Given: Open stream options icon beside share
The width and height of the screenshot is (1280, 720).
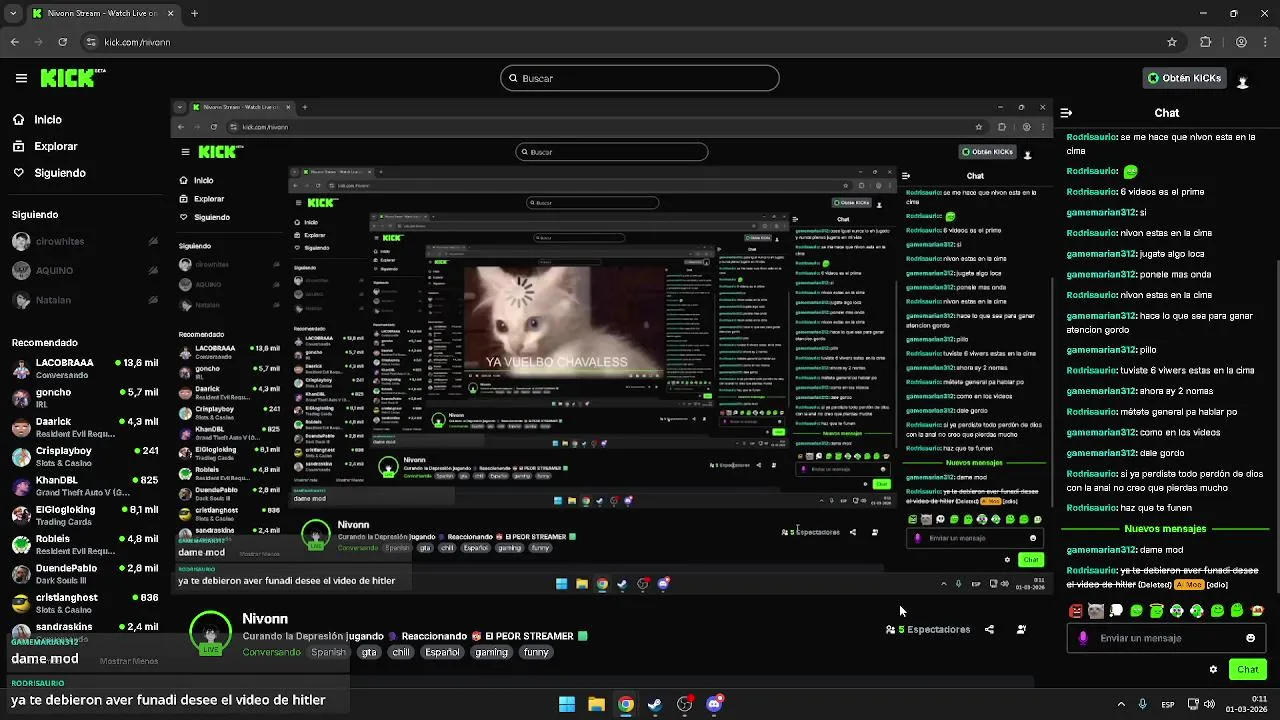Looking at the screenshot, I should click(x=1021, y=630).
